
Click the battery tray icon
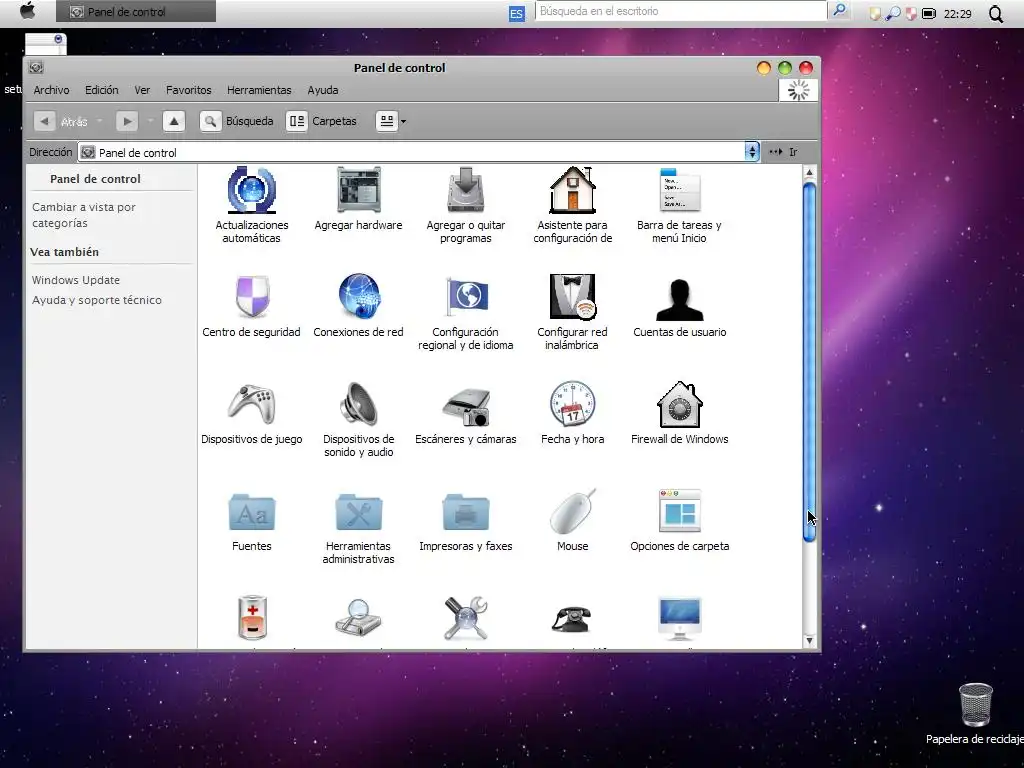929,13
